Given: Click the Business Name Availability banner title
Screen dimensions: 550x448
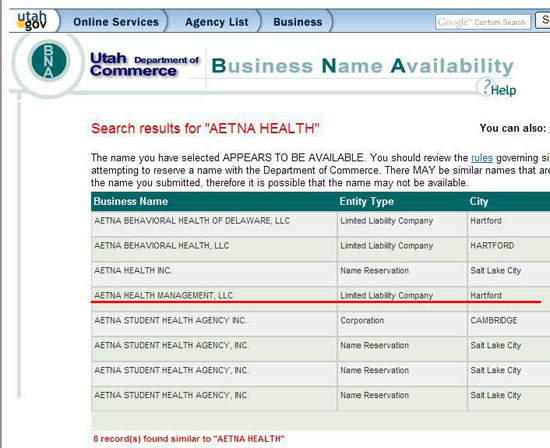Looking at the screenshot, I should [363, 66].
